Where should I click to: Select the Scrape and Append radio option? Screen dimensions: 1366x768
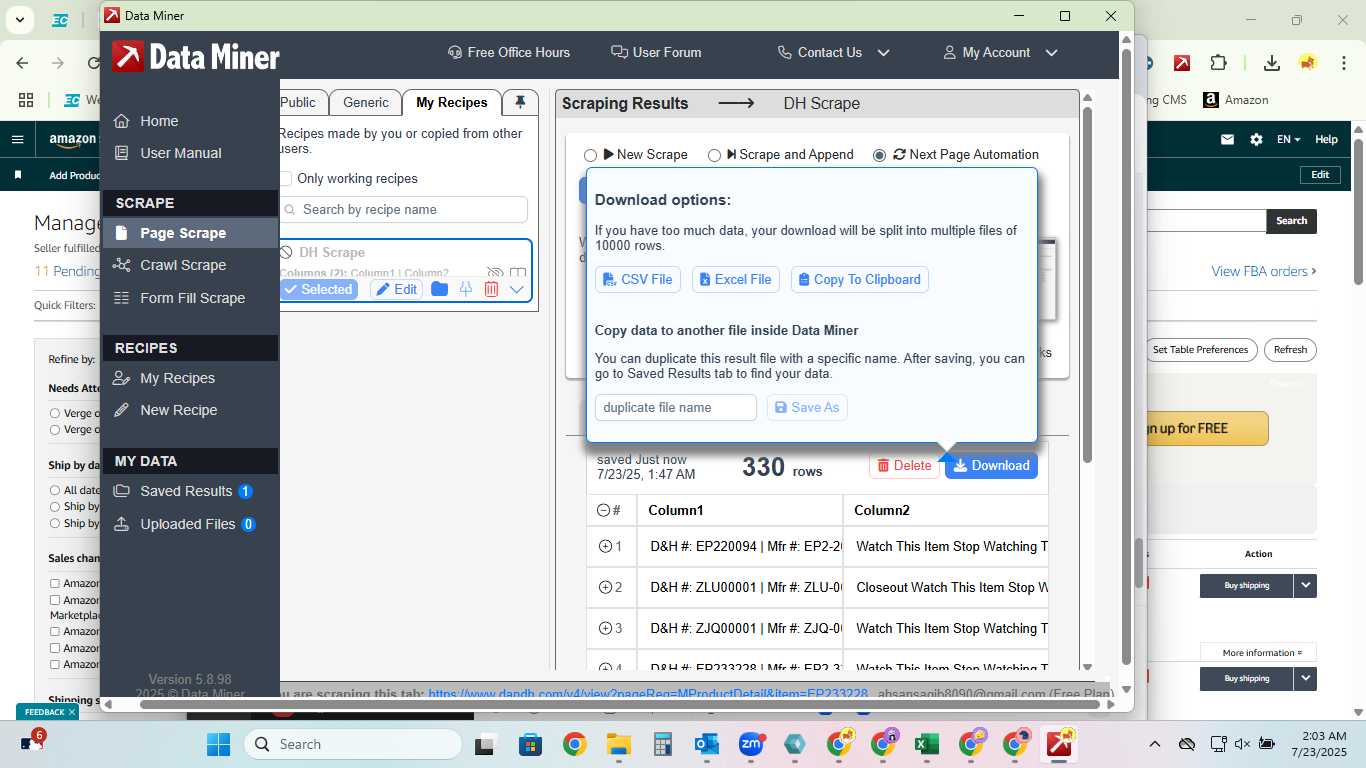(714, 155)
